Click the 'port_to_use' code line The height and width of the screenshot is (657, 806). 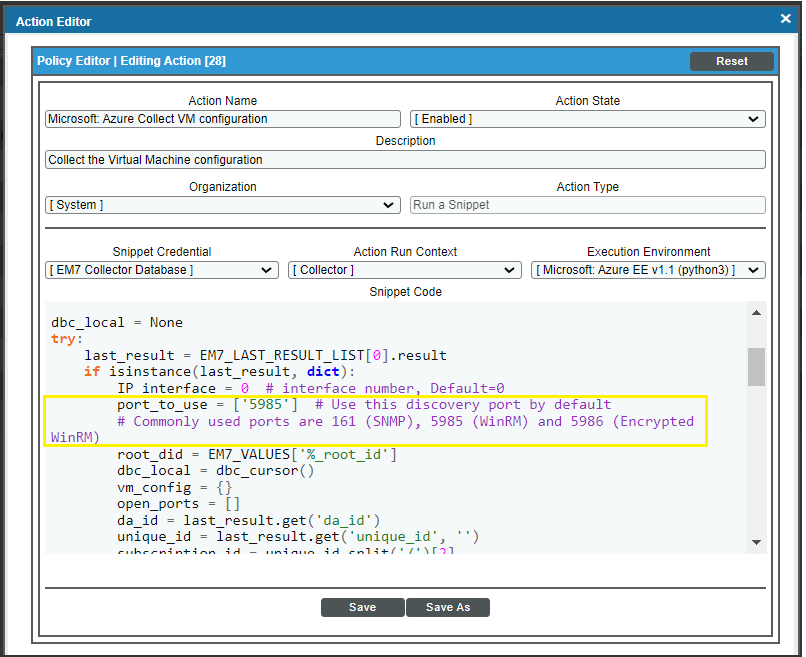point(364,405)
